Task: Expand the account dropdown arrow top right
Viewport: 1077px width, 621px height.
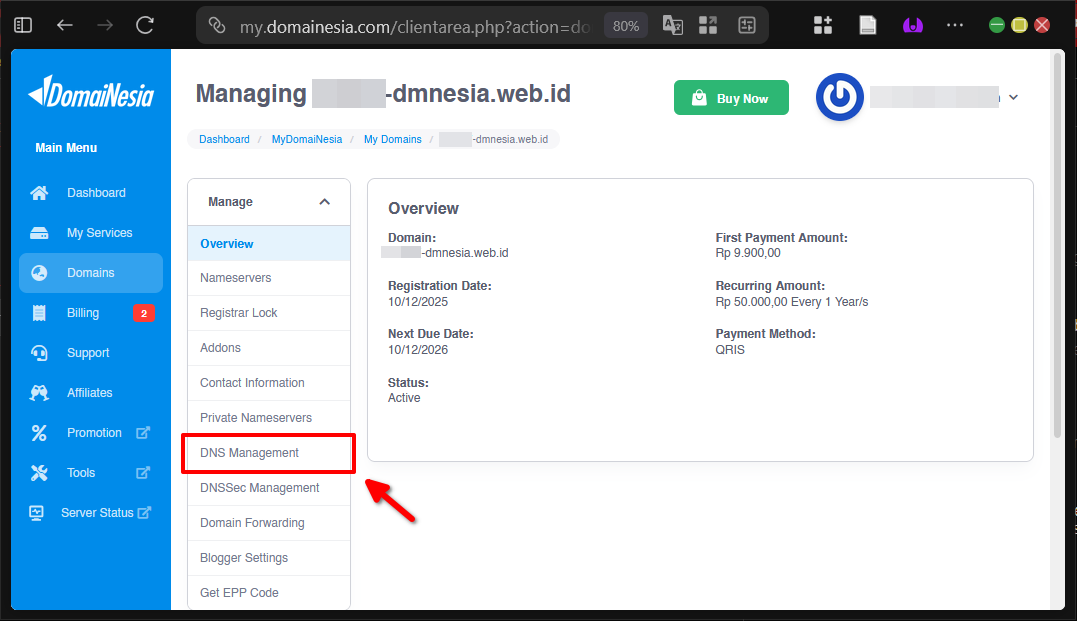Action: point(1013,97)
